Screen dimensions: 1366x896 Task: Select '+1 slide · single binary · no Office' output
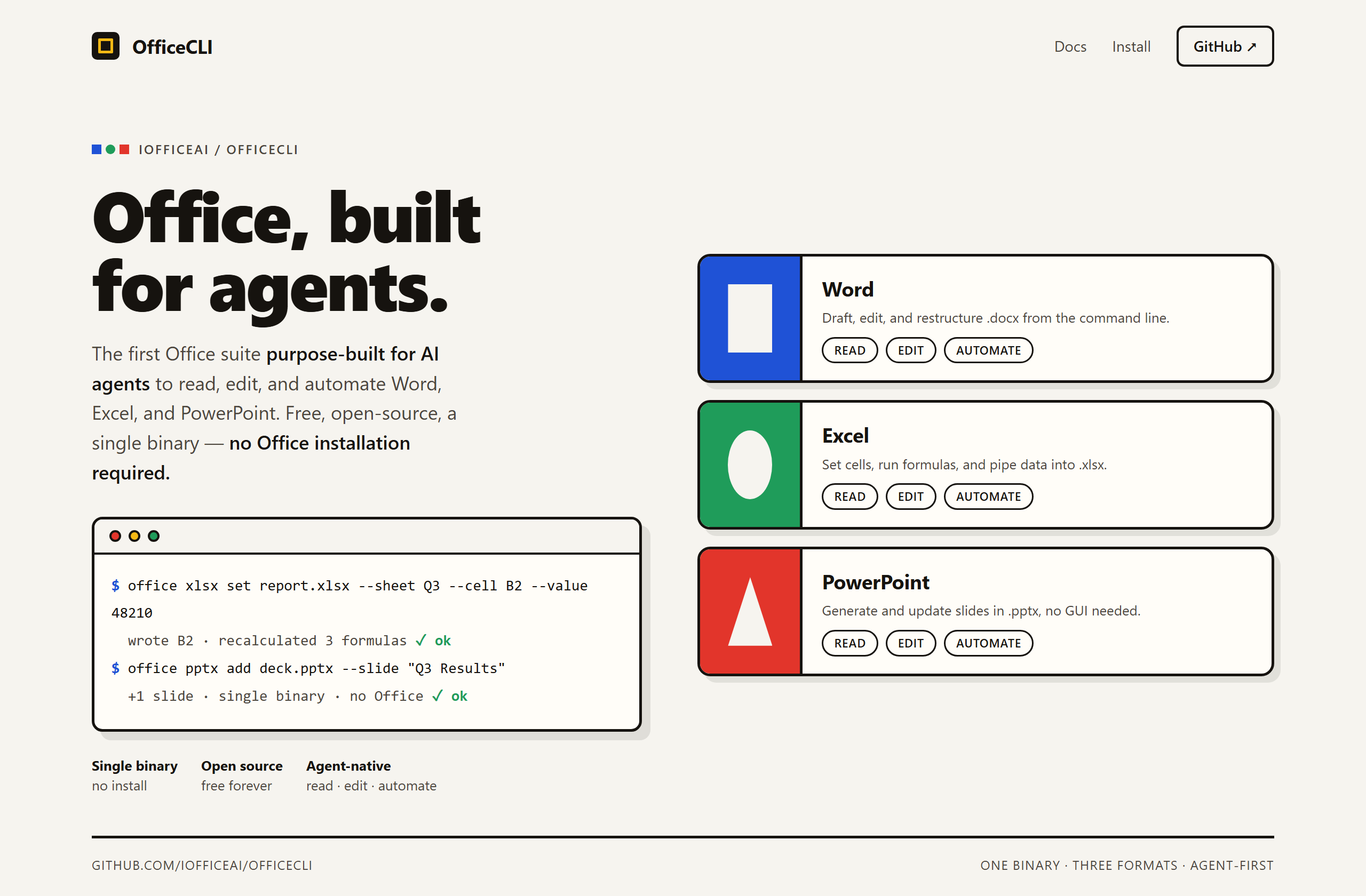275,696
